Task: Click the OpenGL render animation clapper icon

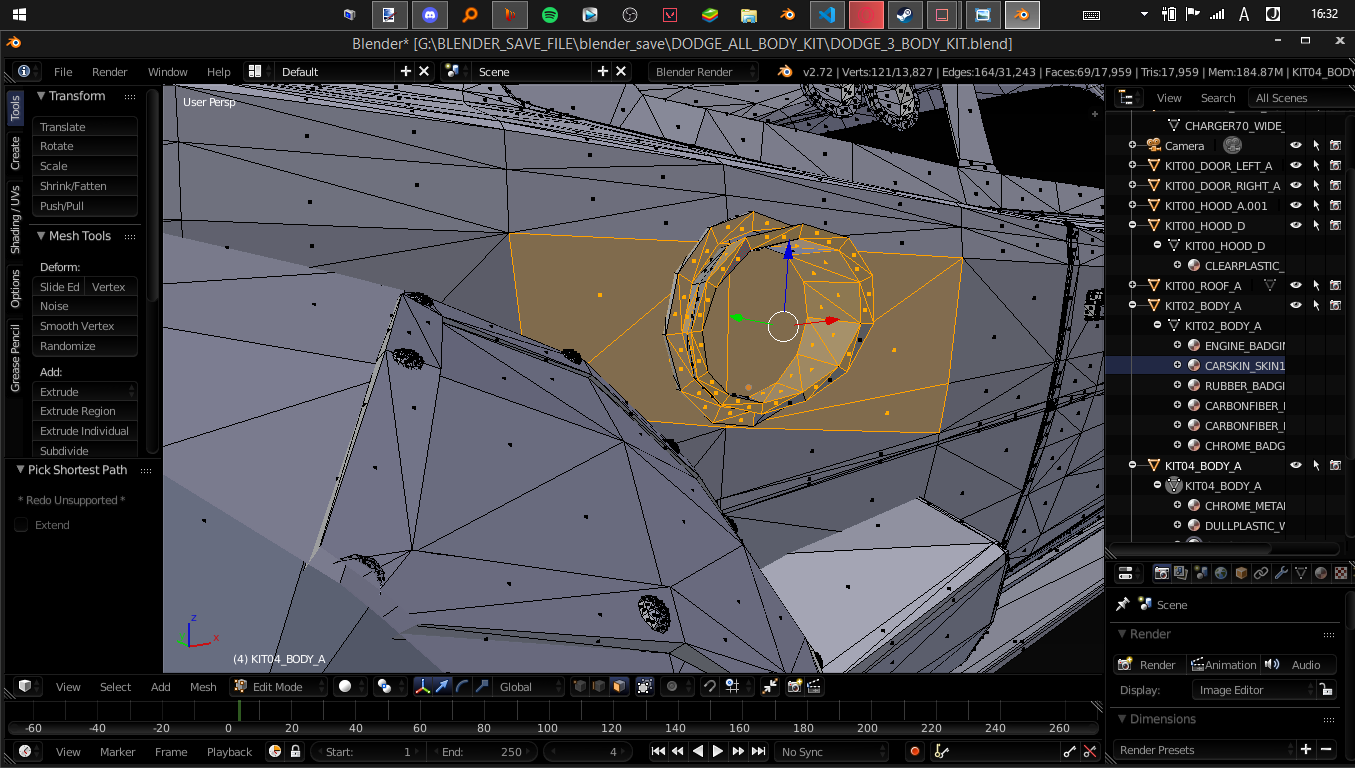Action: pos(814,687)
